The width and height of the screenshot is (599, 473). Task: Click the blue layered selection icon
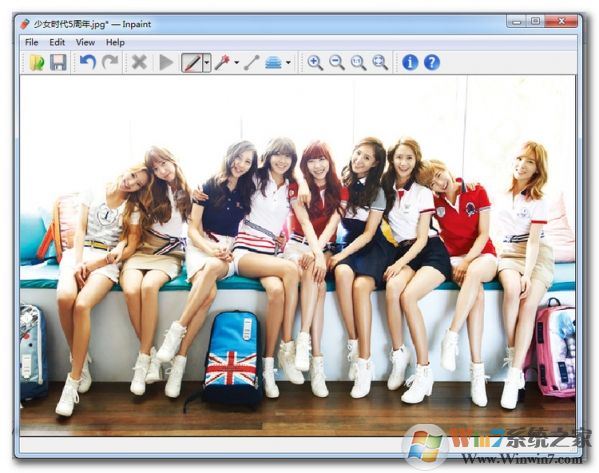(x=273, y=62)
